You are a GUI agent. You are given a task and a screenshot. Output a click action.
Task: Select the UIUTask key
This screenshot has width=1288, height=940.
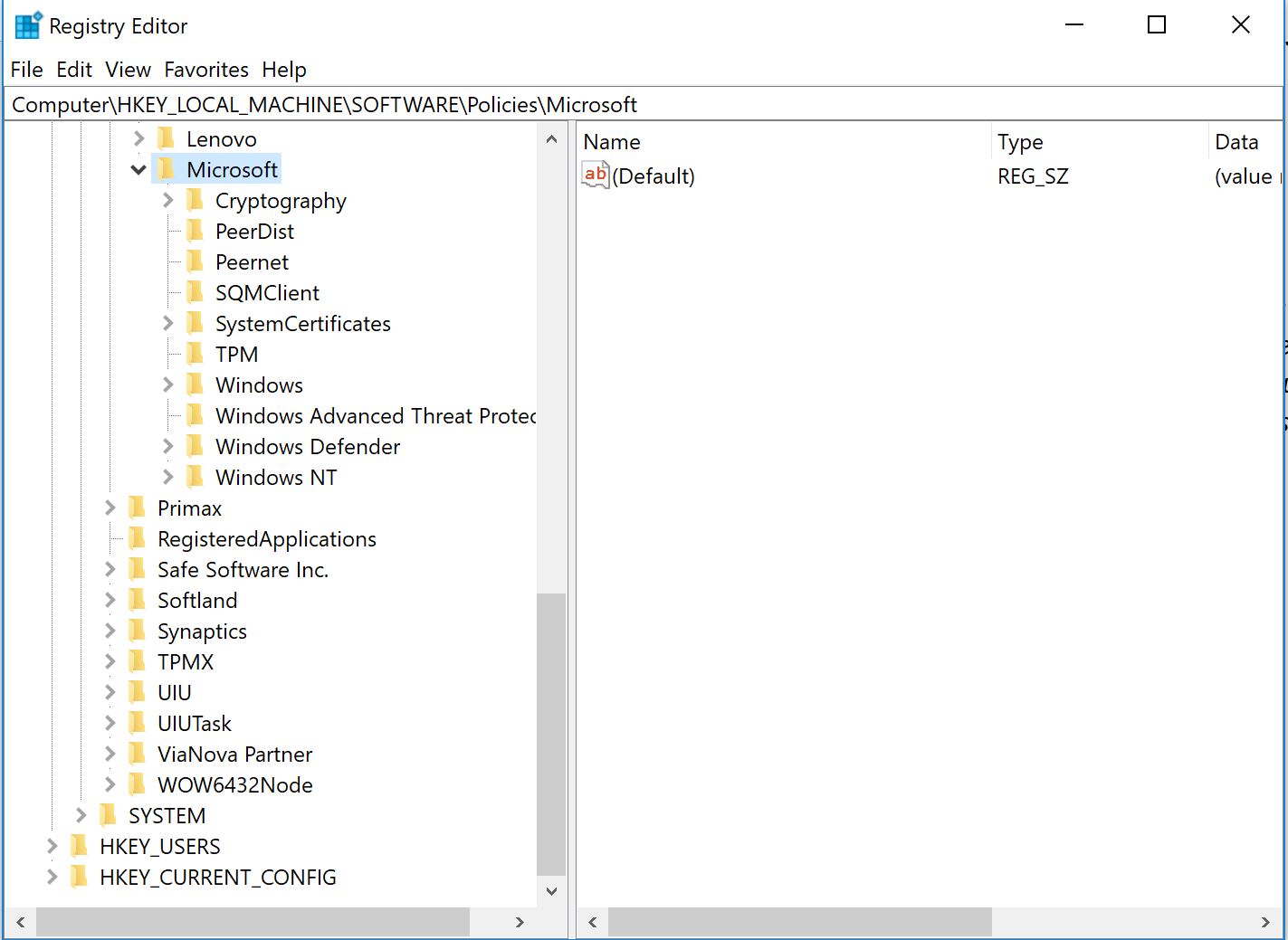194,723
